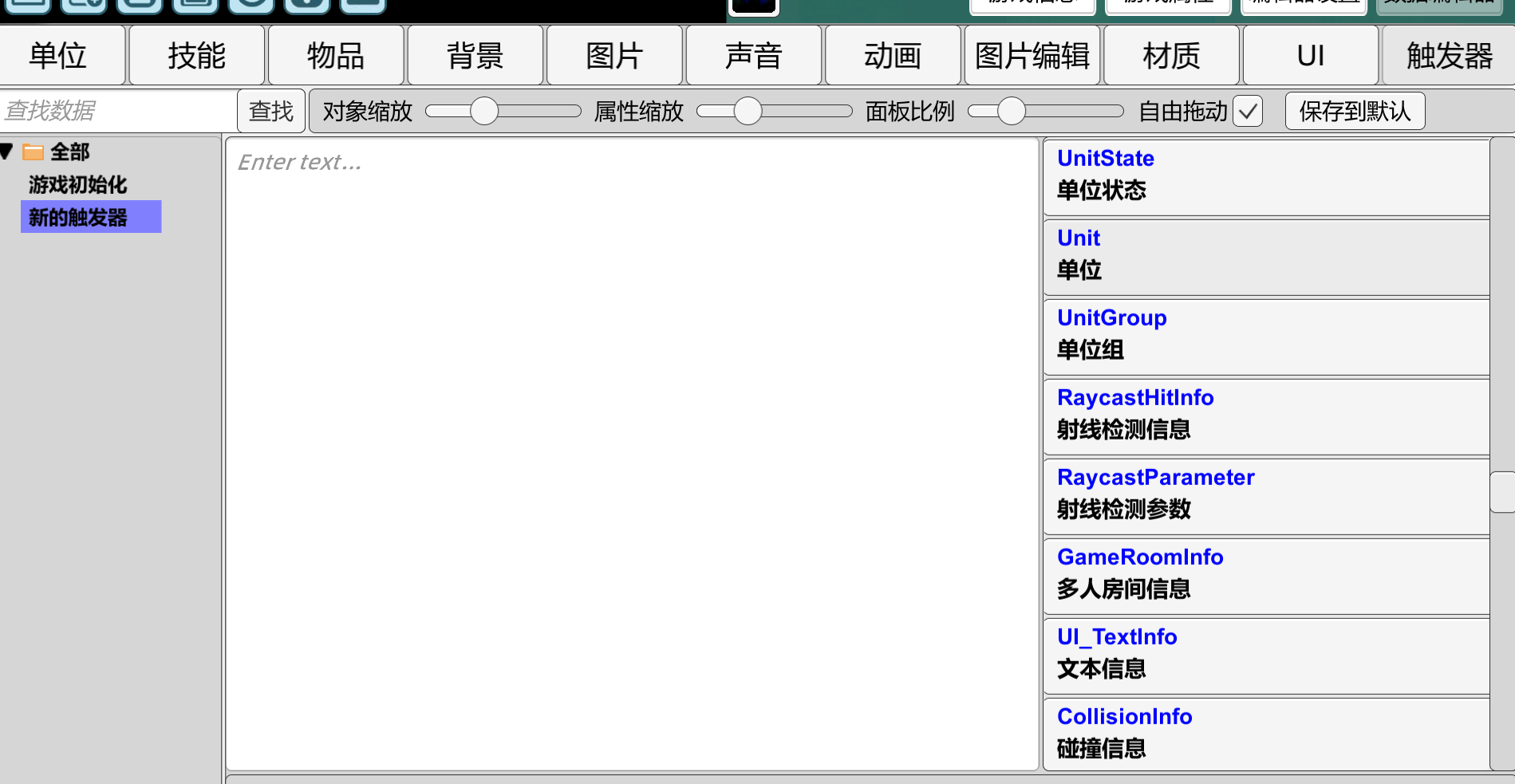Choose the RaycastParameter 射线检测参数 entry
This screenshot has height=784, width=1515.
(1266, 496)
